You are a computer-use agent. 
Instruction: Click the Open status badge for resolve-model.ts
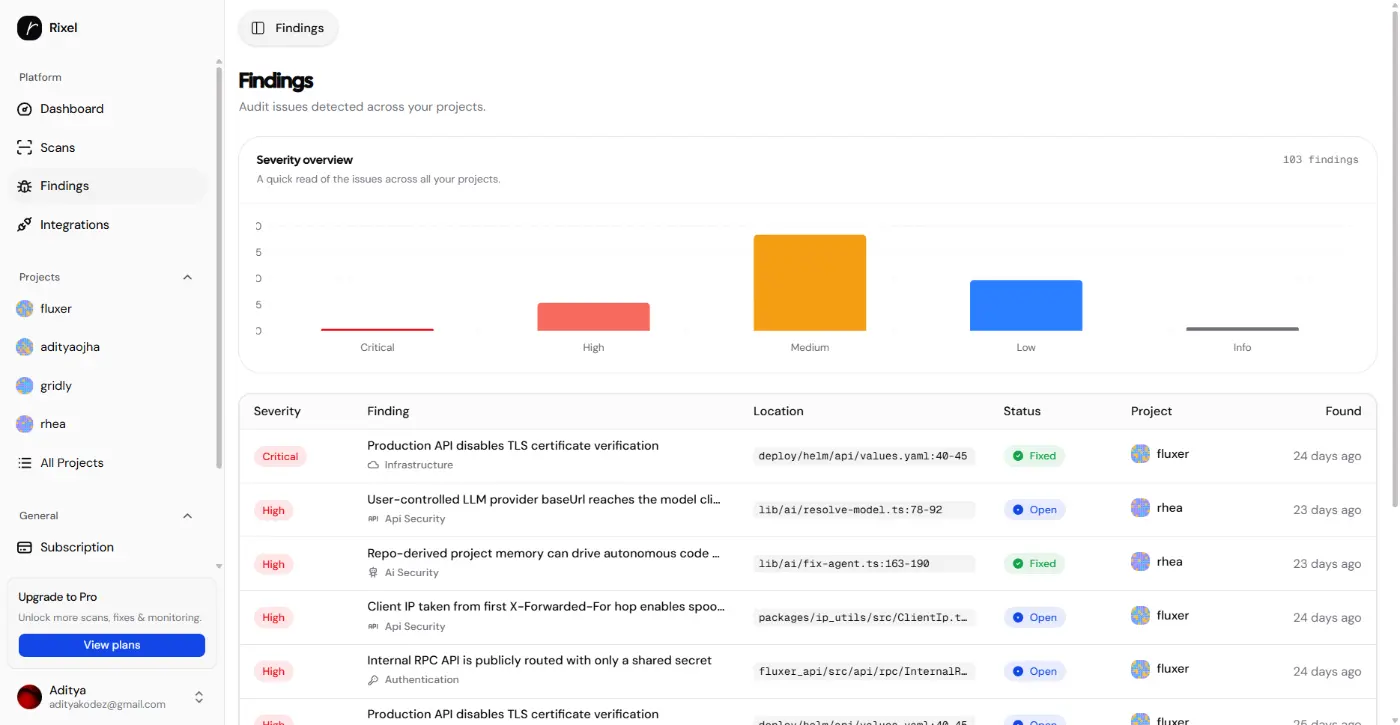coord(1034,510)
